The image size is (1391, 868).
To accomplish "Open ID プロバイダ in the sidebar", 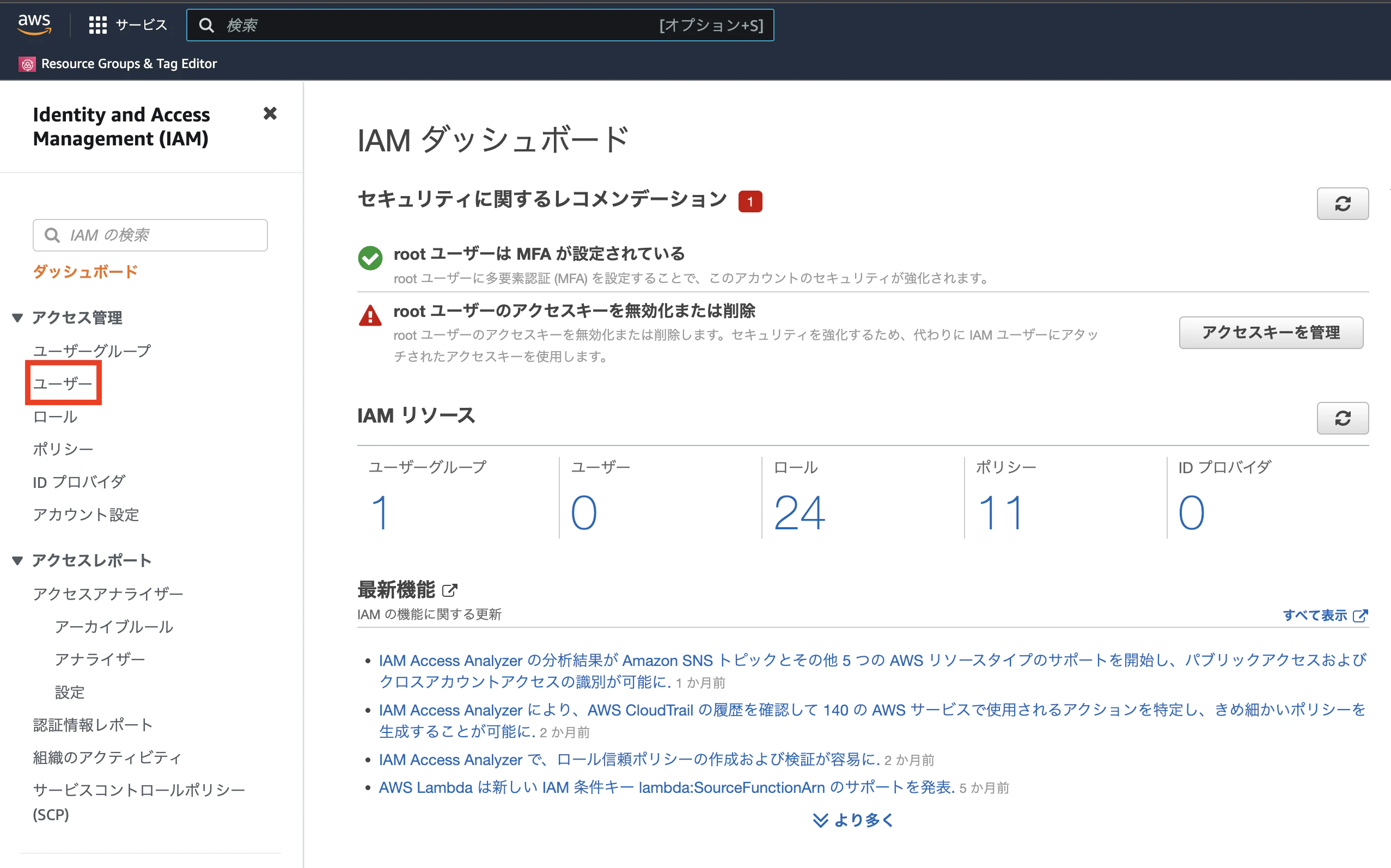I will (79, 482).
